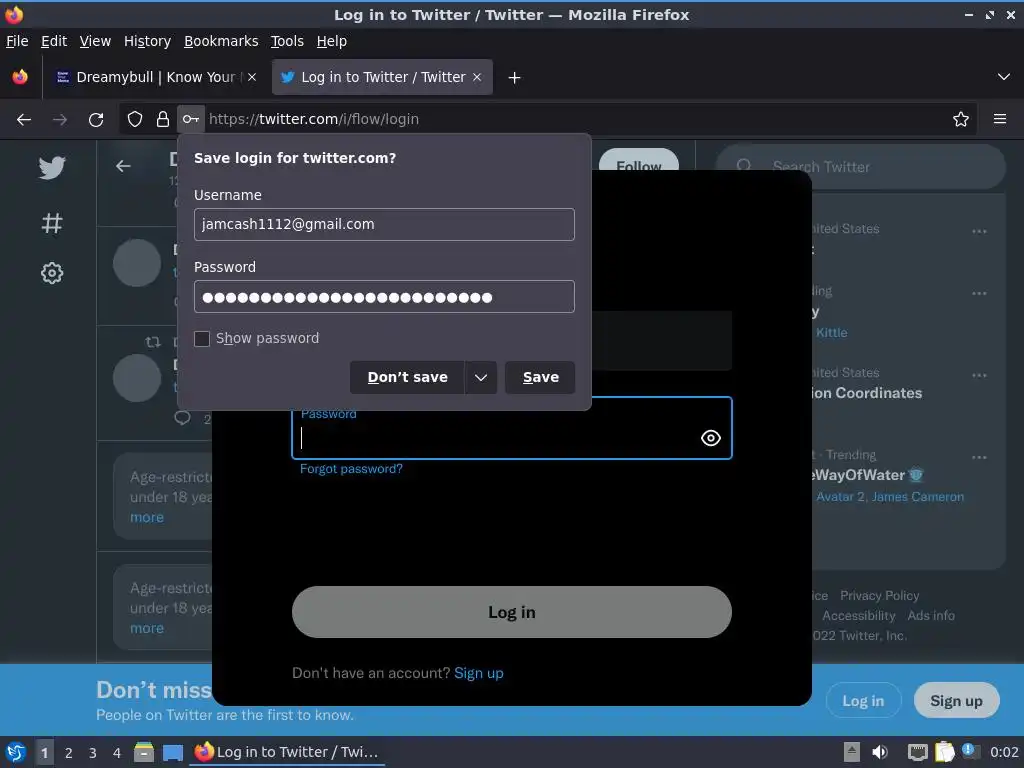This screenshot has height=768, width=1024.
Task: Click Save in the save login popup
Action: pyautogui.click(x=540, y=377)
